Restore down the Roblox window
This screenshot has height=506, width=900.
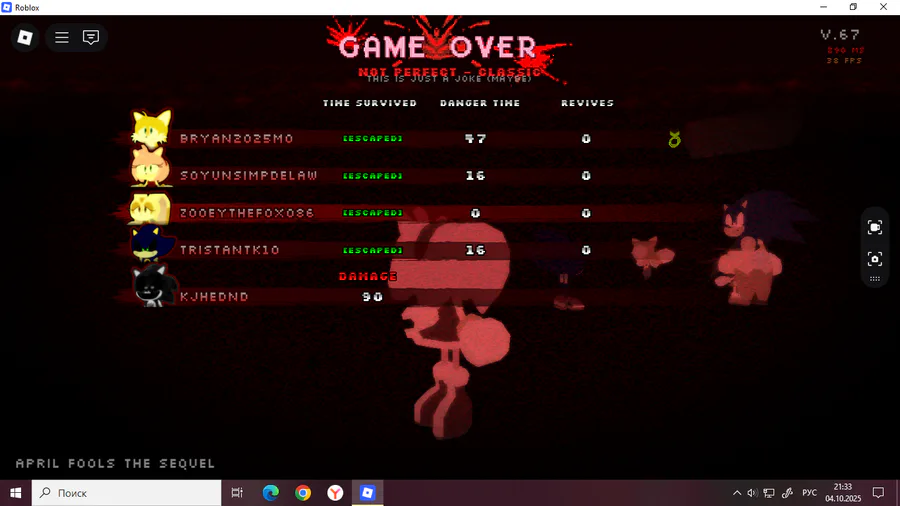tap(854, 7)
